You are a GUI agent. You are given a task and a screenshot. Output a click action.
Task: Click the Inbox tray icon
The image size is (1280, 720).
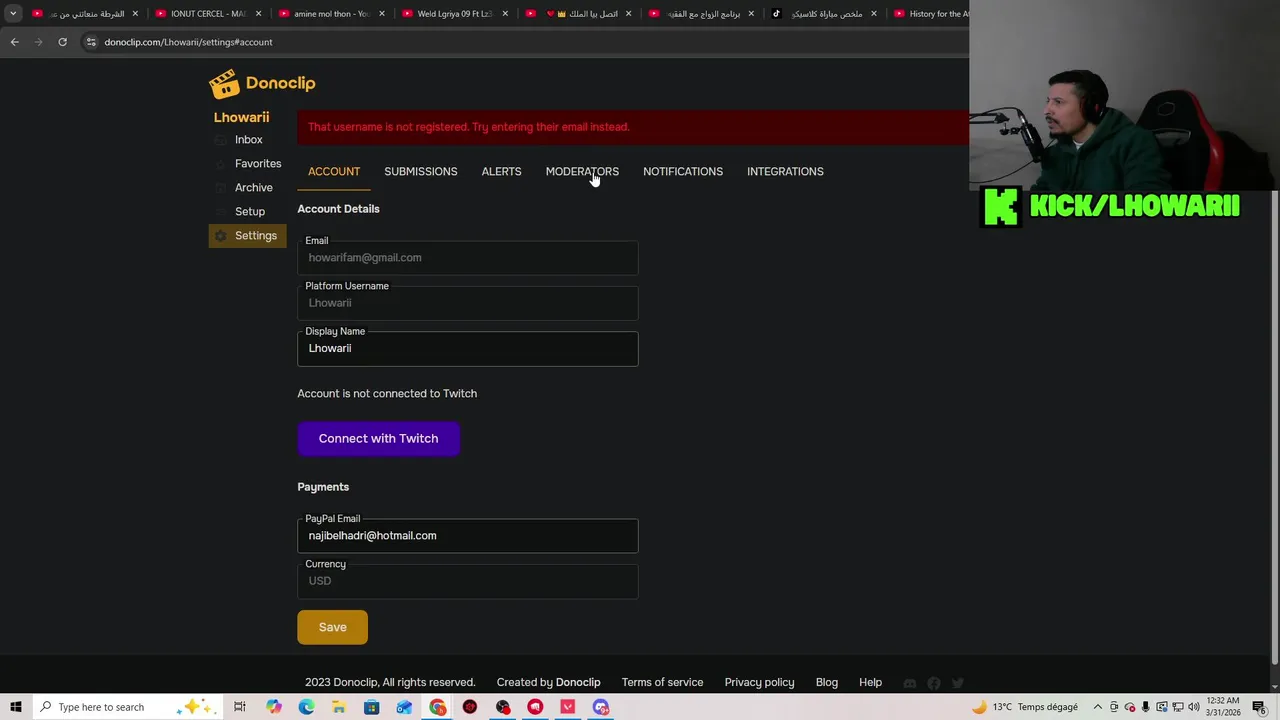click(221, 140)
